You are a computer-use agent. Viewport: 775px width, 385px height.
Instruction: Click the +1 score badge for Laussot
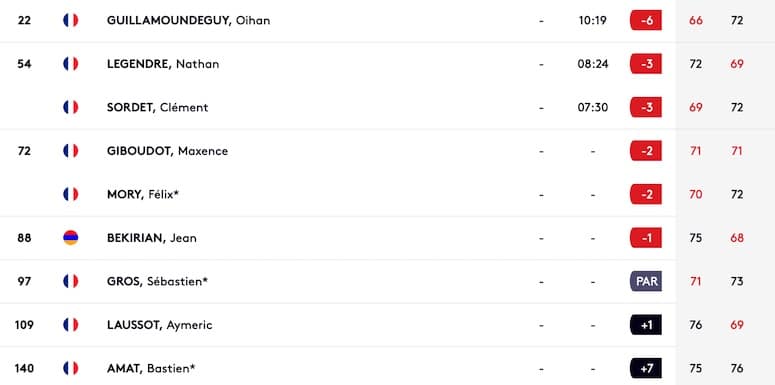click(x=646, y=325)
